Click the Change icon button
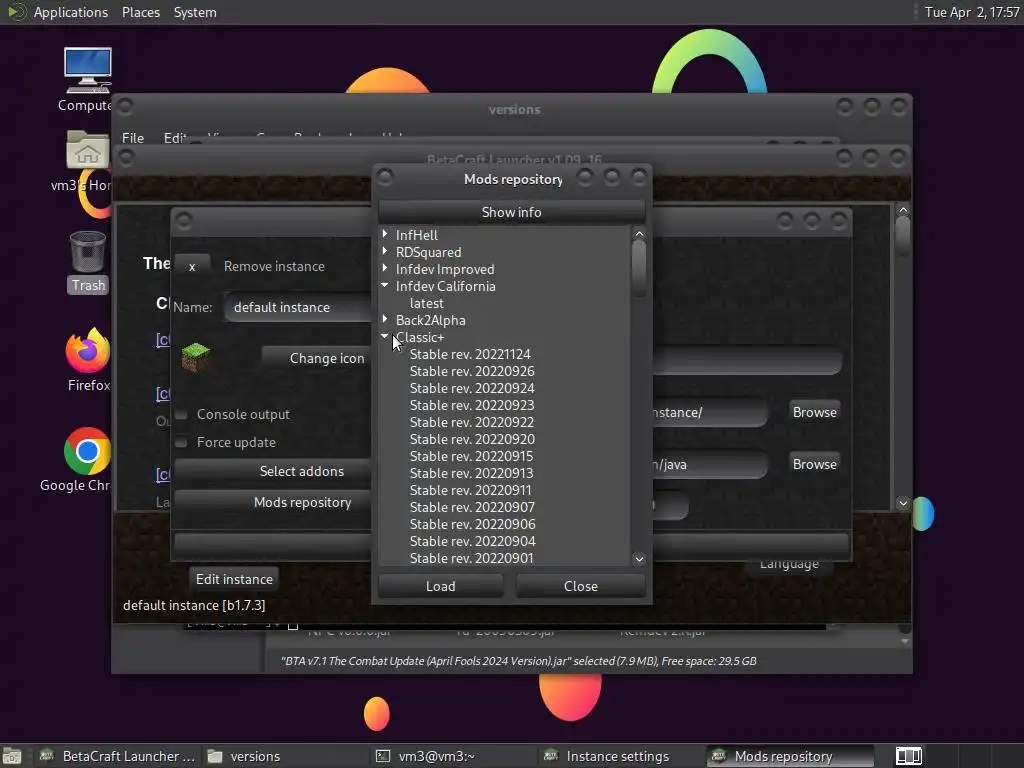This screenshot has width=1024, height=768. coord(317,359)
